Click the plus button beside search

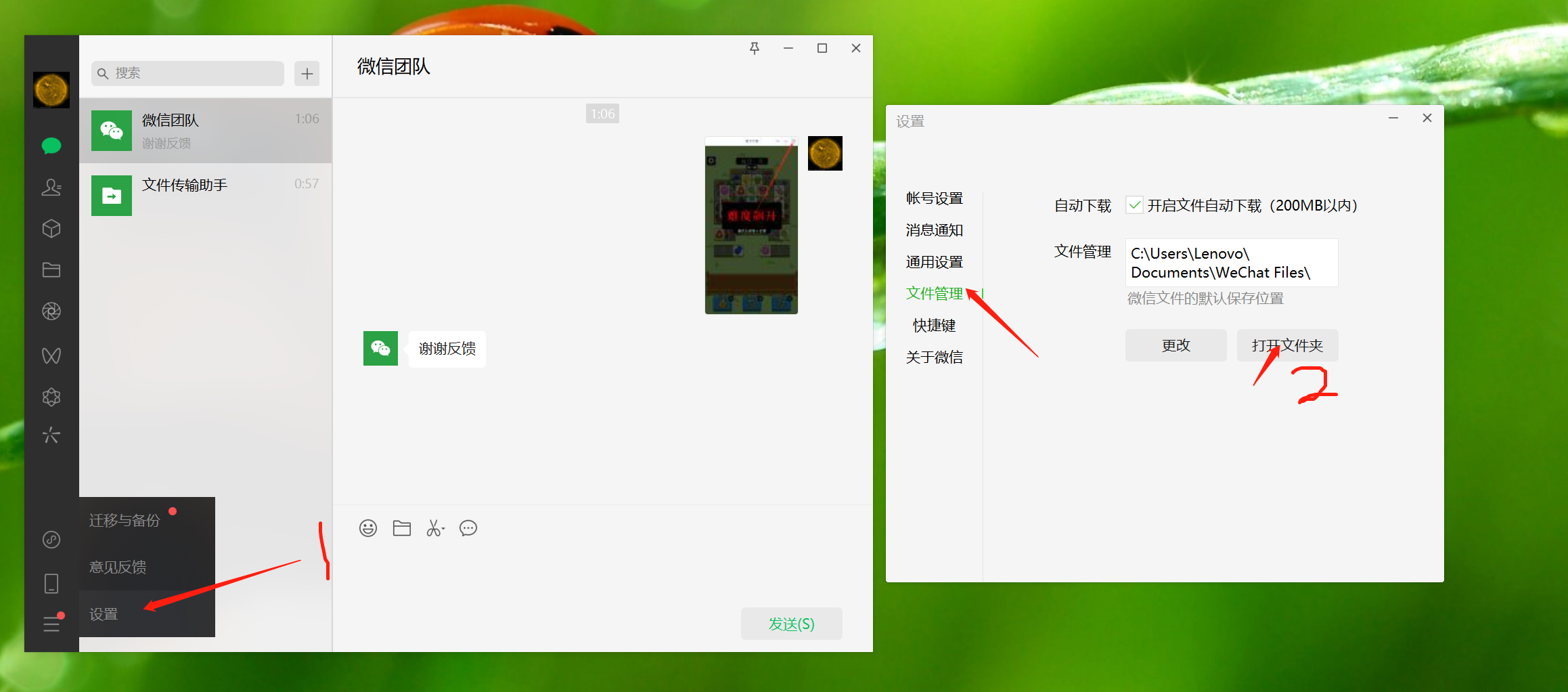tap(307, 73)
